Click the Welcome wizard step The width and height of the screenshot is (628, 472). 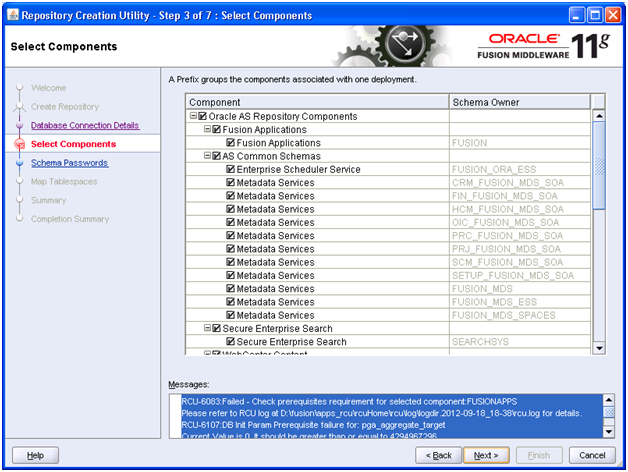[48, 88]
